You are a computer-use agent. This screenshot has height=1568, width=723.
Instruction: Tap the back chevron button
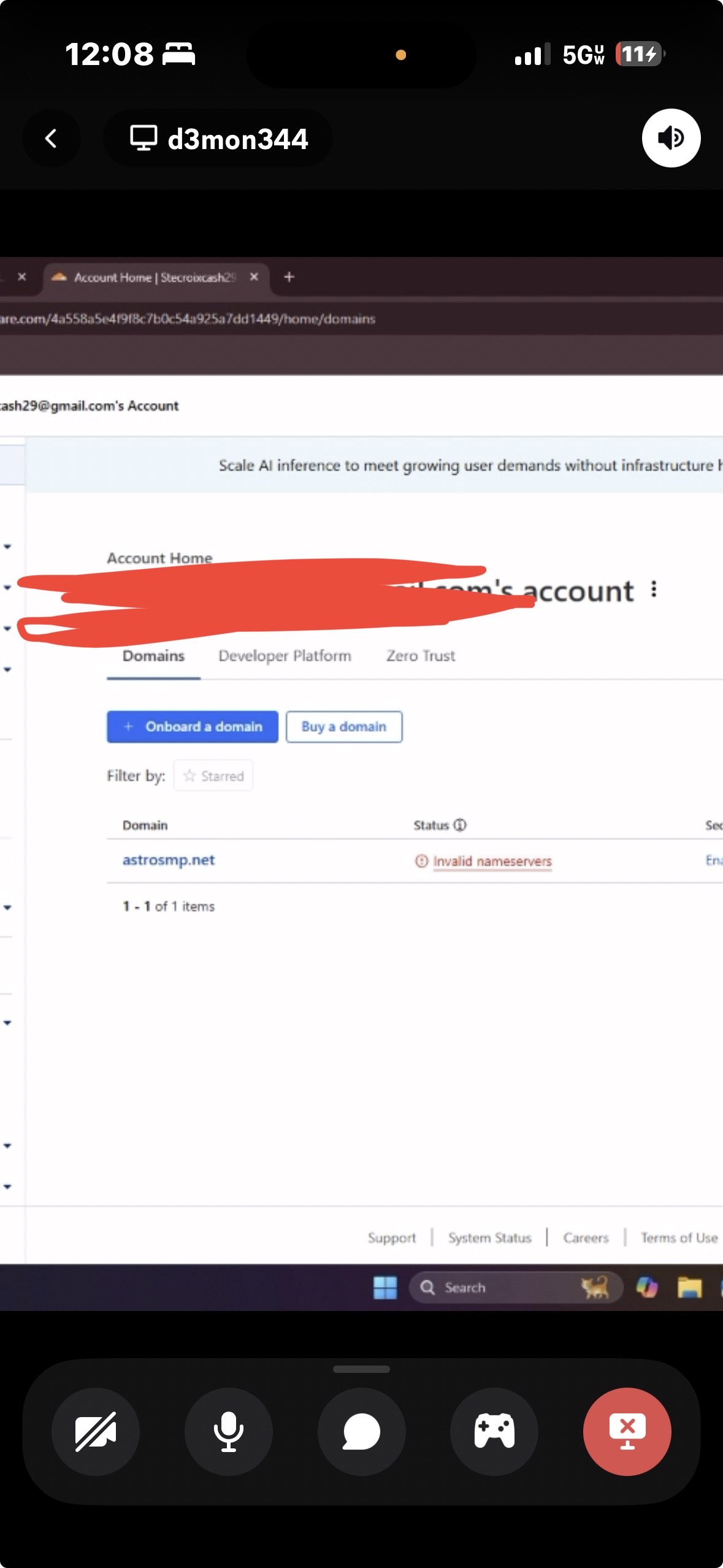[x=52, y=139]
